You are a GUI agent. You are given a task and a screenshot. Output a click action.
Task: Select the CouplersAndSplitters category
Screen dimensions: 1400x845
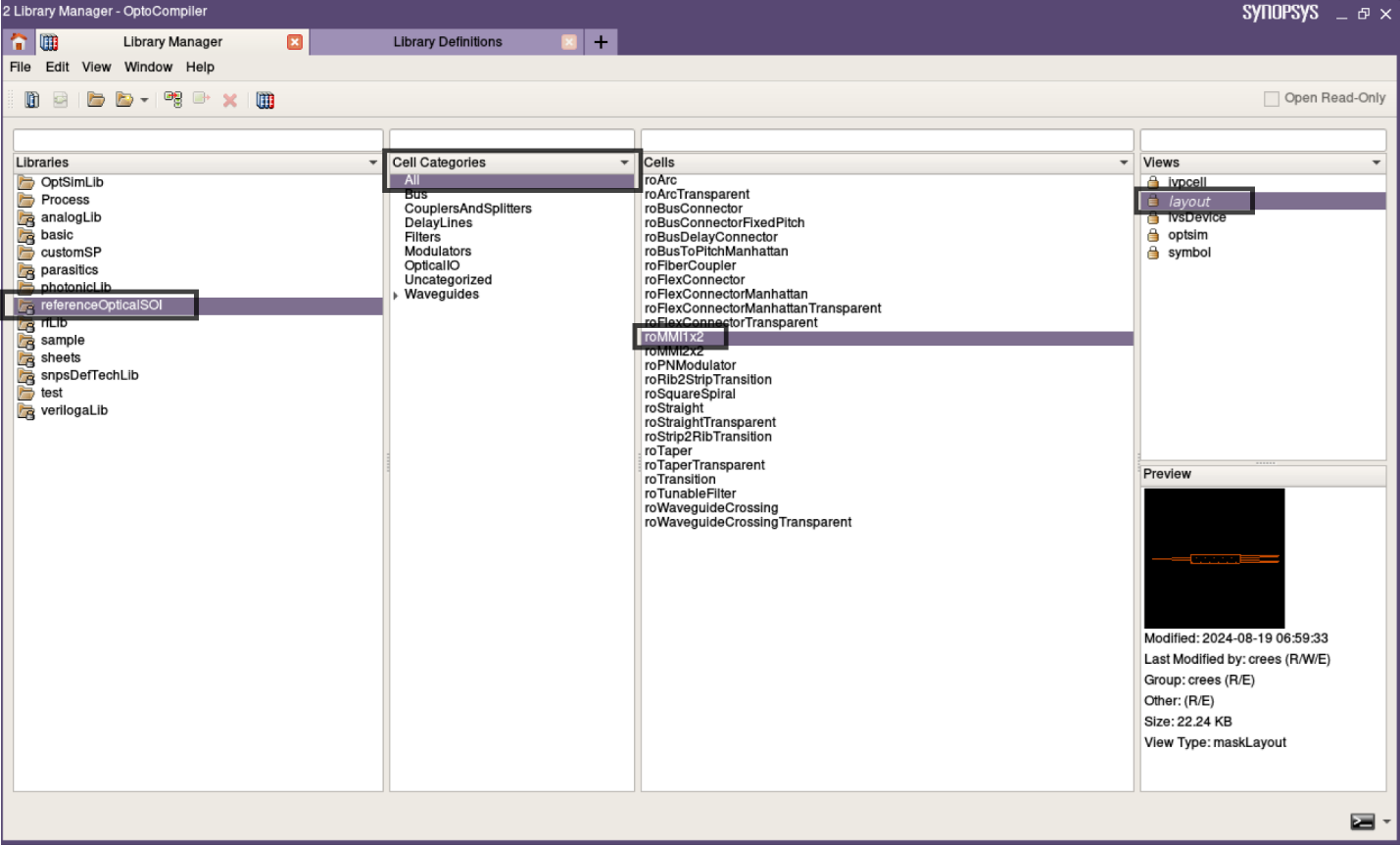pyautogui.click(x=468, y=209)
